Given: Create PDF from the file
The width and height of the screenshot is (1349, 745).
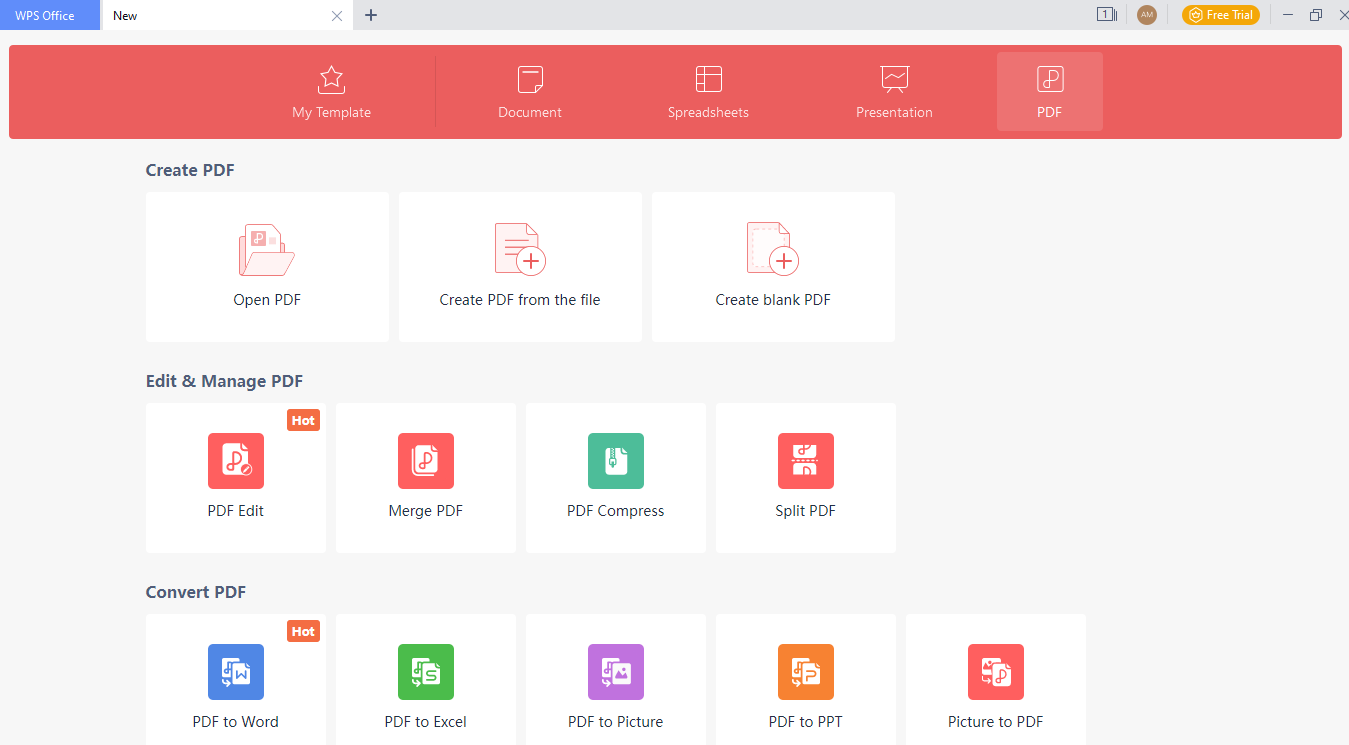Looking at the screenshot, I should coord(519,265).
